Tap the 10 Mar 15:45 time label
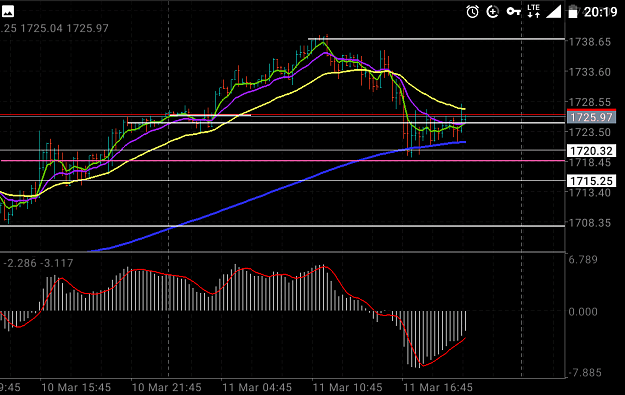 coord(76,387)
